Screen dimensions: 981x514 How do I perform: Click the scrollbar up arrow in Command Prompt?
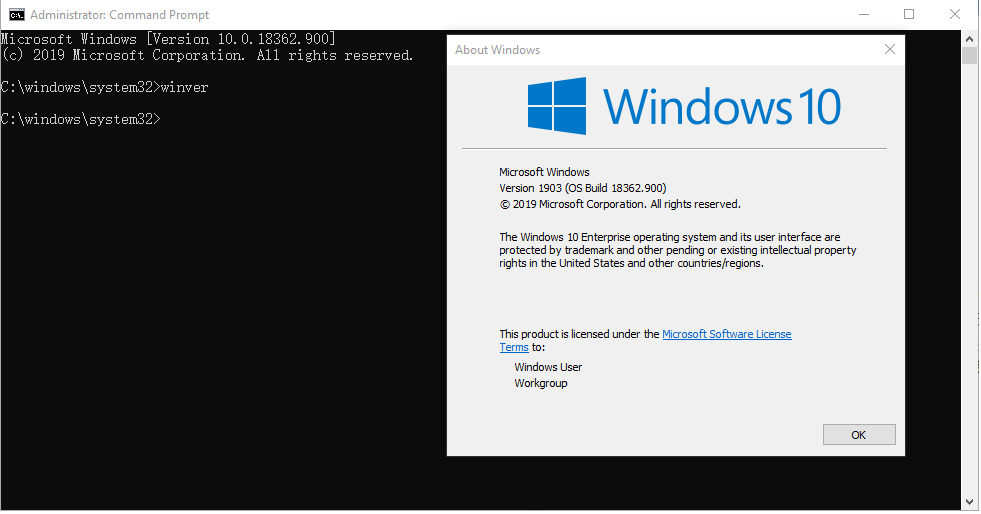click(x=970, y=38)
